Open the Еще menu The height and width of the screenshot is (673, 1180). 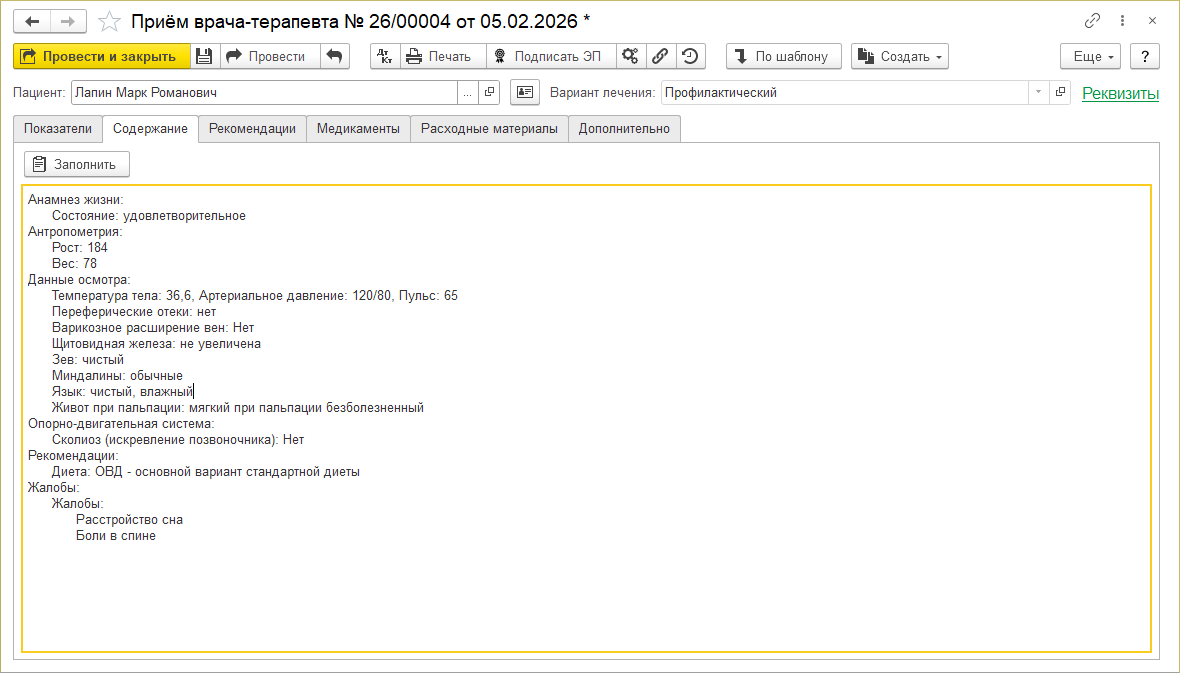click(1090, 56)
